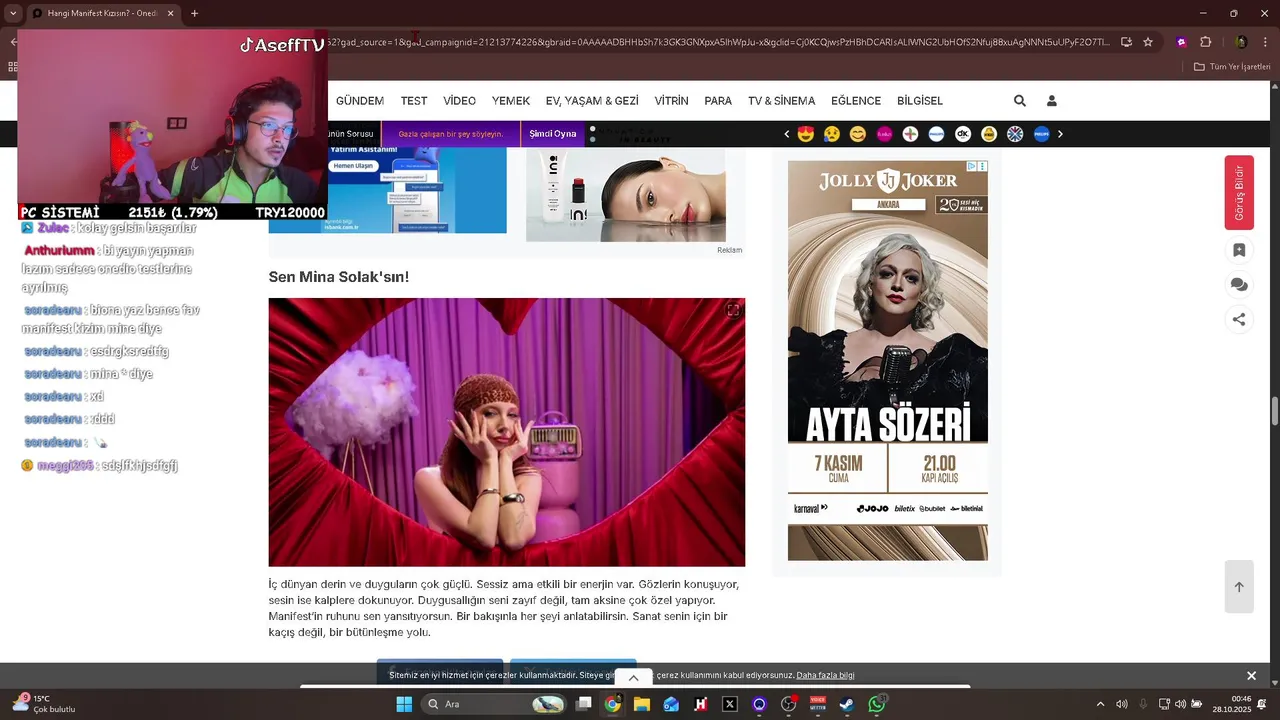
Task: Click the heart-eyes emoji reaction
Action: coord(805,134)
